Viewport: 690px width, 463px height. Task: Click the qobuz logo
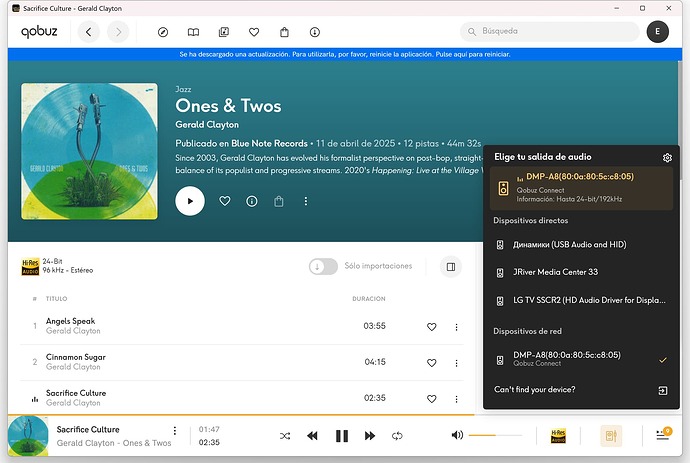pyautogui.click(x=39, y=31)
